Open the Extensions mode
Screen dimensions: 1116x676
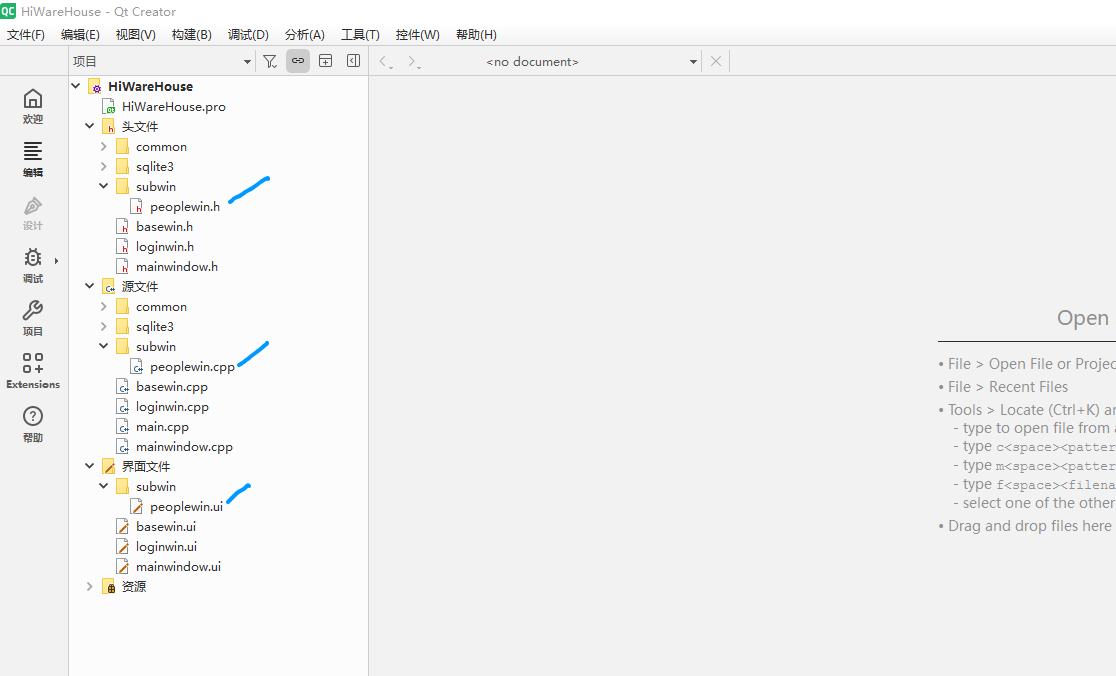coord(33,371)
